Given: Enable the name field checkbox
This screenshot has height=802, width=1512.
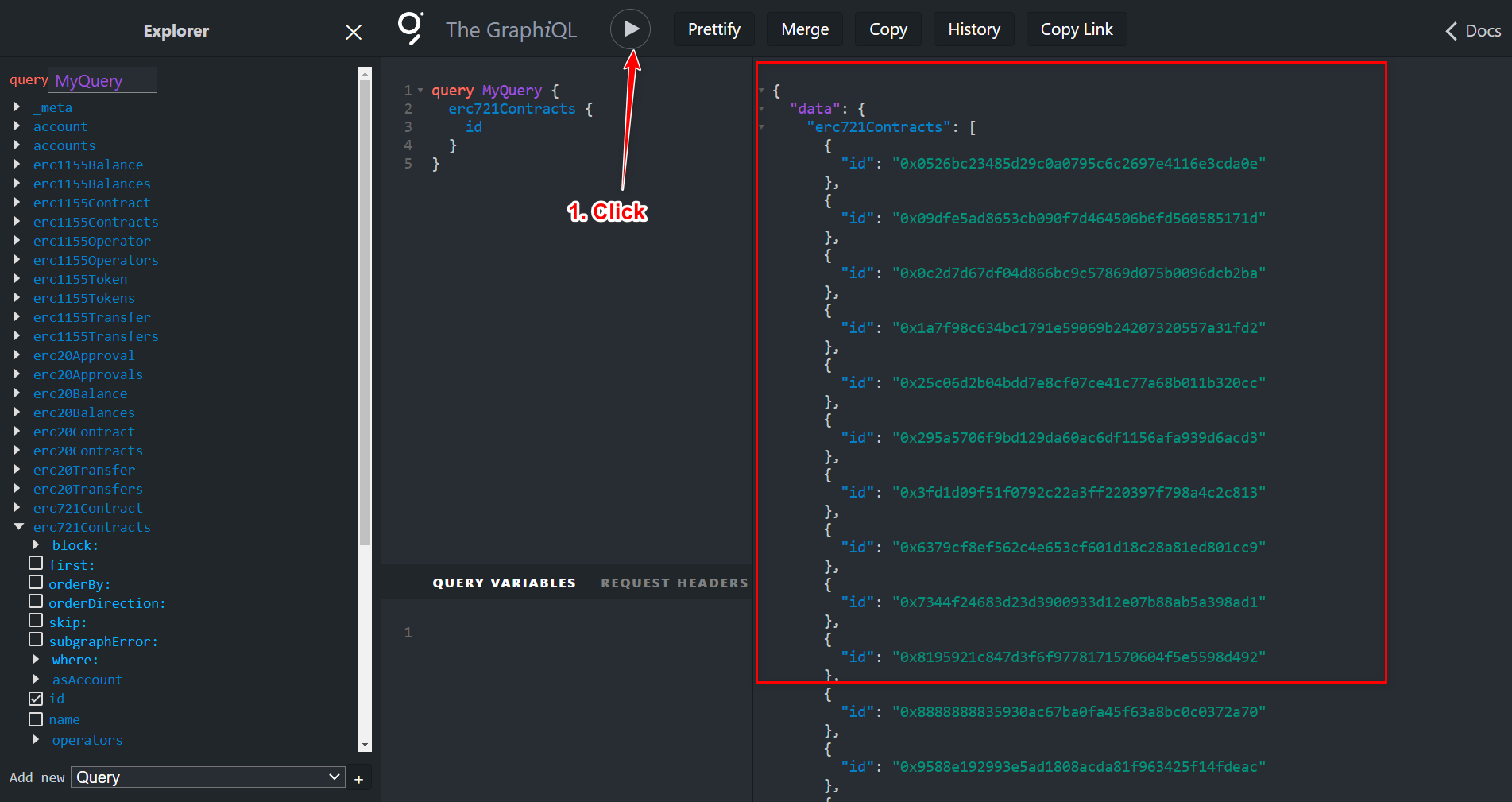Looking at the screenshot, I should [36, 719].
